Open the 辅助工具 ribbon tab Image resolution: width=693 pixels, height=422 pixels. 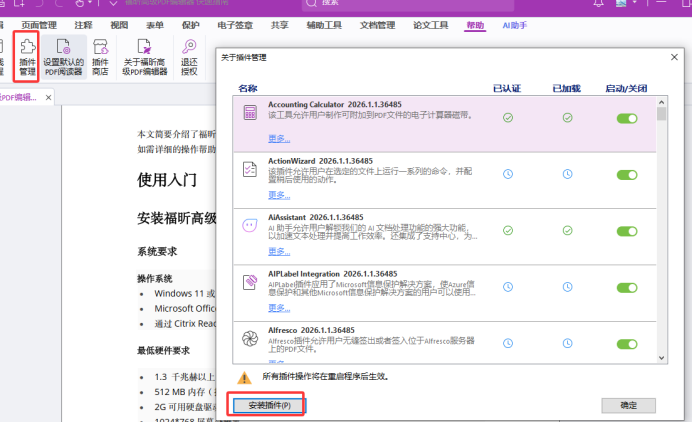coord(324,26)
